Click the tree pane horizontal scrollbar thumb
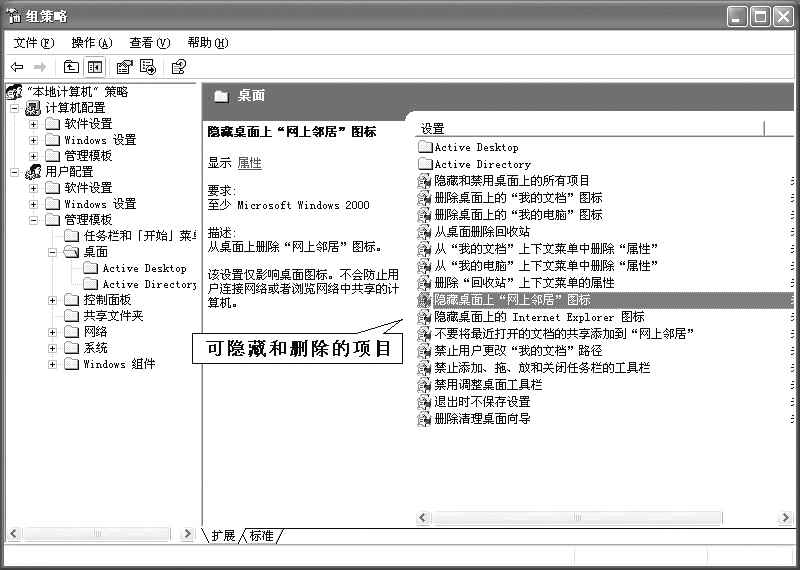Viewport: 800px width, 570px height. click(x=96, y=534)
